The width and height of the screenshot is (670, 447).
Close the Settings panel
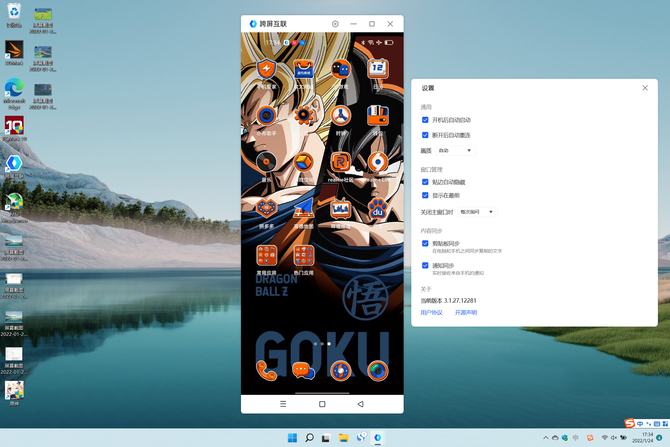pos(645,88)
